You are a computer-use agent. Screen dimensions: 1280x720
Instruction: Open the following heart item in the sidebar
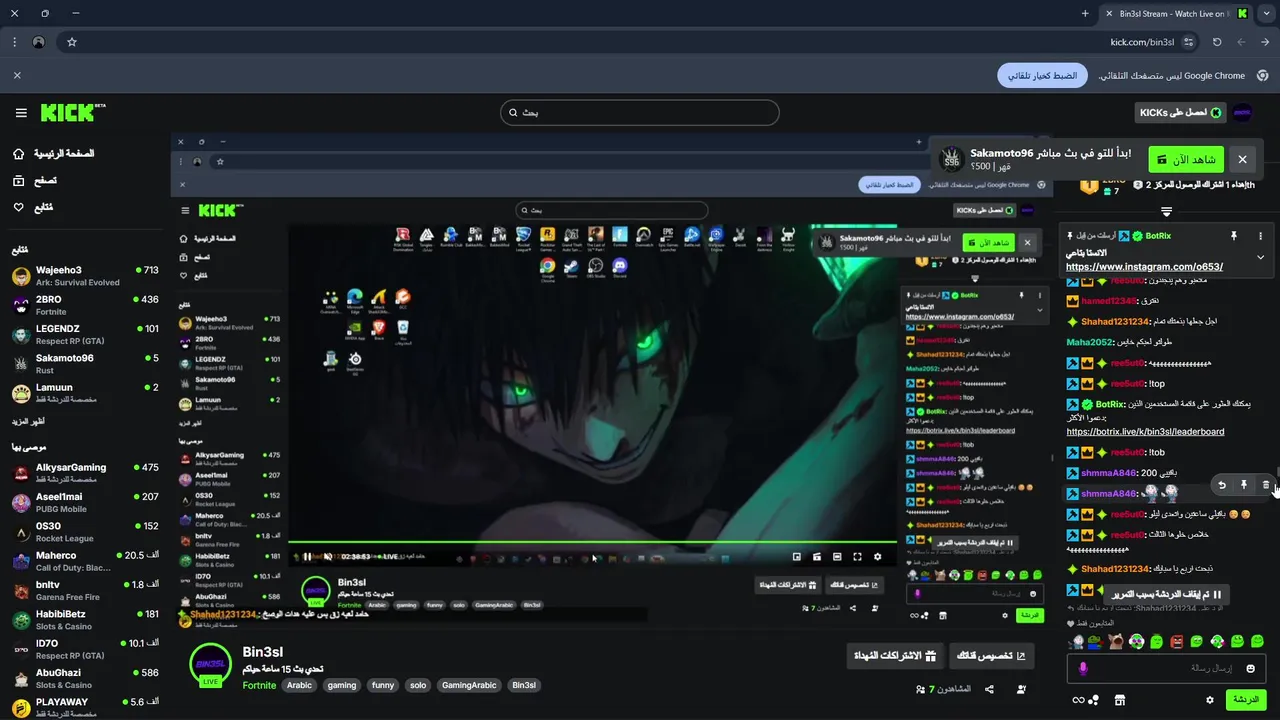[33, 207]
